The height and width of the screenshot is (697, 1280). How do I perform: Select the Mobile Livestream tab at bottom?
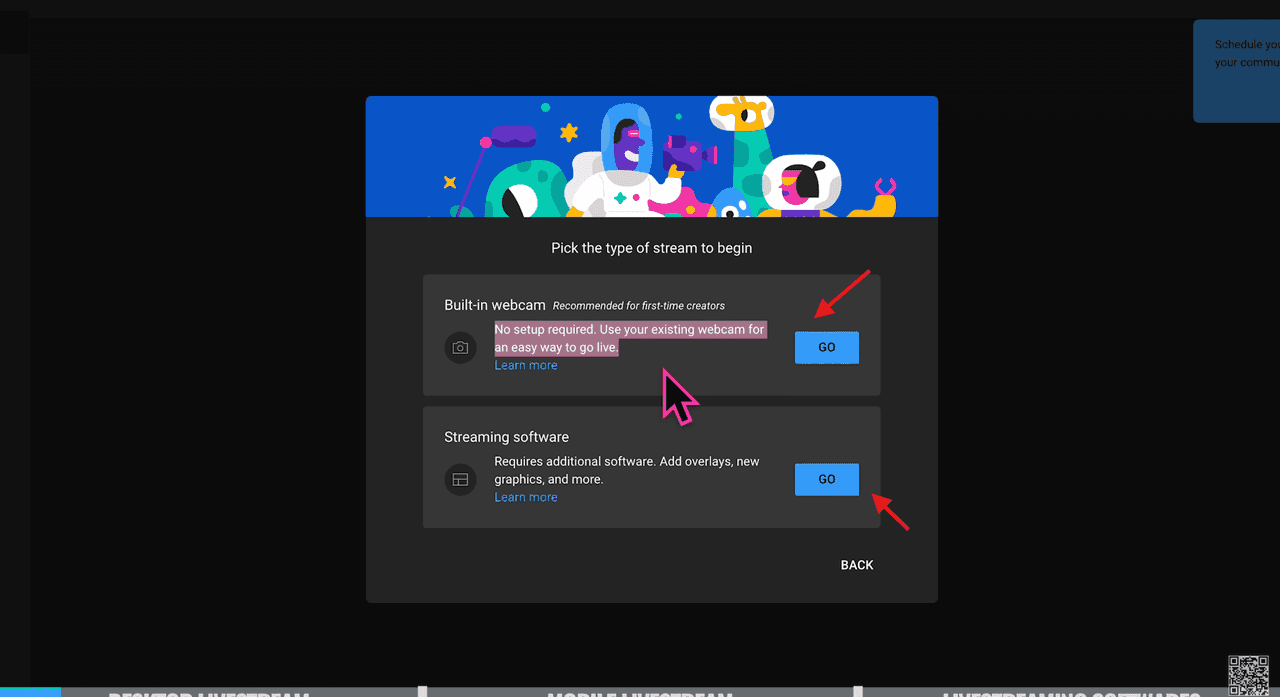coord(640,692)
